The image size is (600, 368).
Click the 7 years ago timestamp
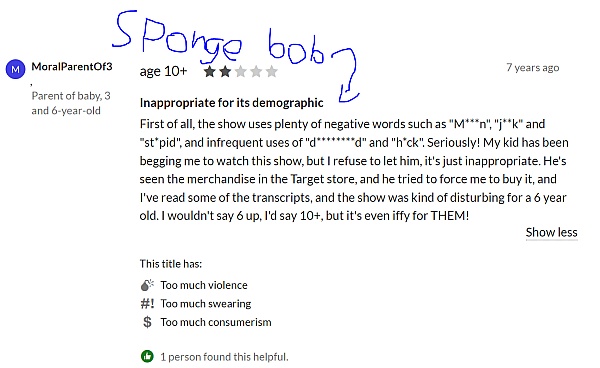[x=533, y=68]
